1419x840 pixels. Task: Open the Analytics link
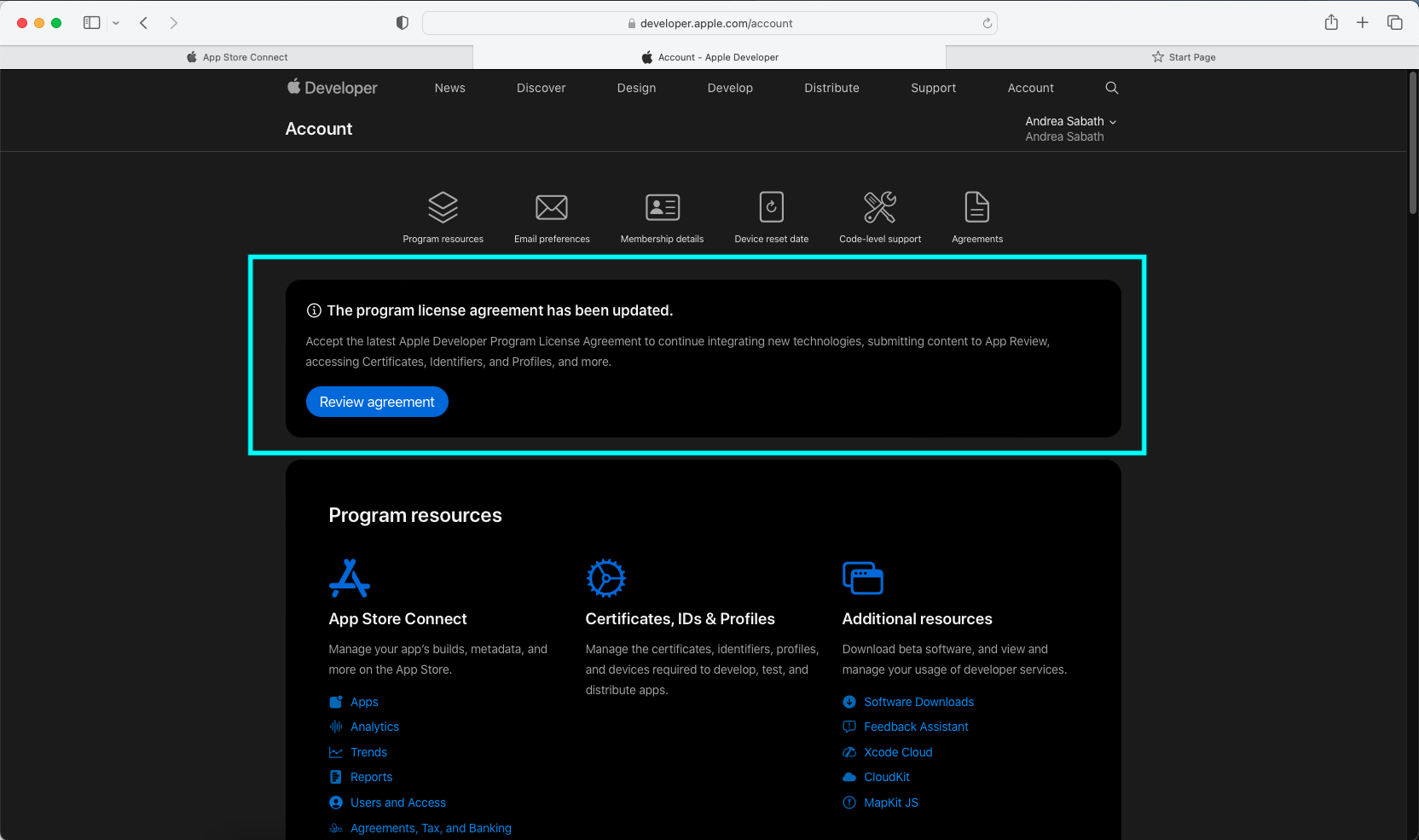pyautogui.click(x=374, y=727)
